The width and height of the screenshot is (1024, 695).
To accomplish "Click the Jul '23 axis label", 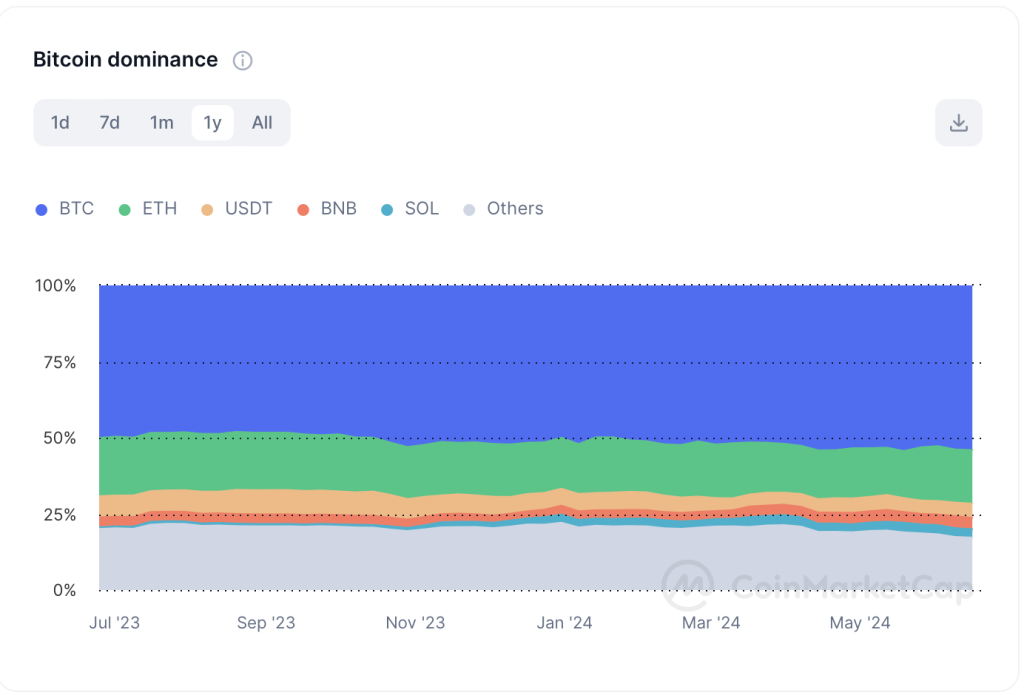I will 114,623.
